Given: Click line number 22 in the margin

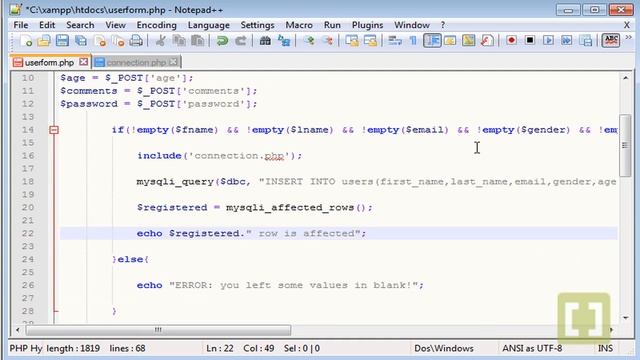Looking at the screenshot, I should [x=28, y=233].
